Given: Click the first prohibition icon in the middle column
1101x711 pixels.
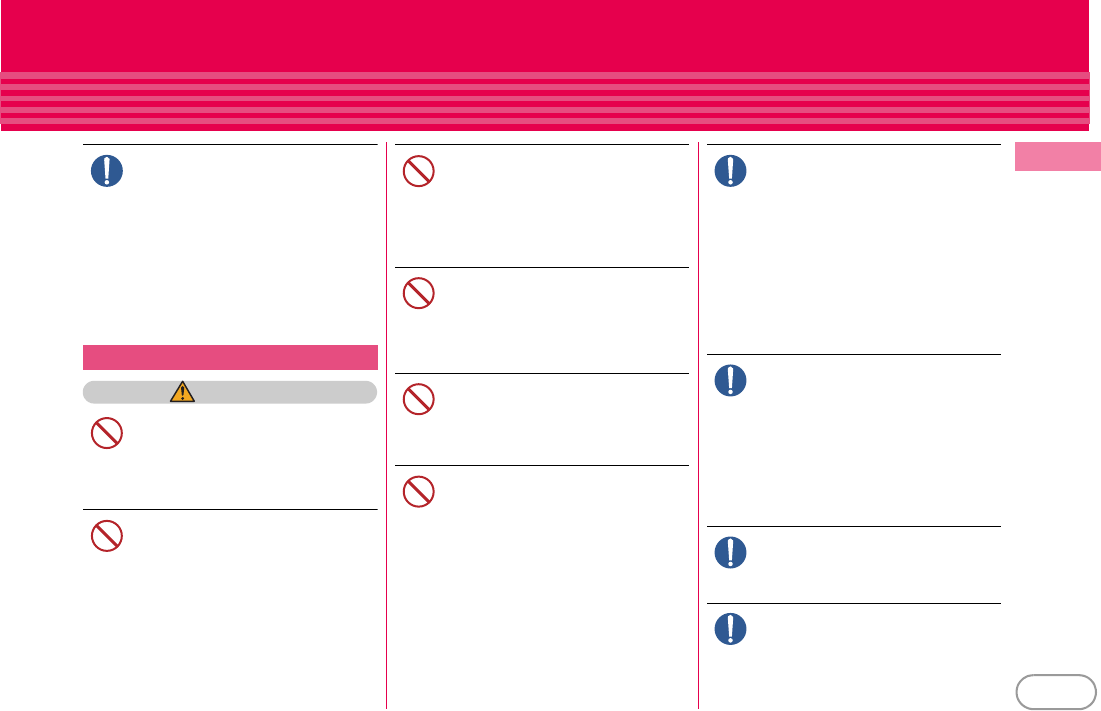Looking at the screenshot, I should (418, 171).
